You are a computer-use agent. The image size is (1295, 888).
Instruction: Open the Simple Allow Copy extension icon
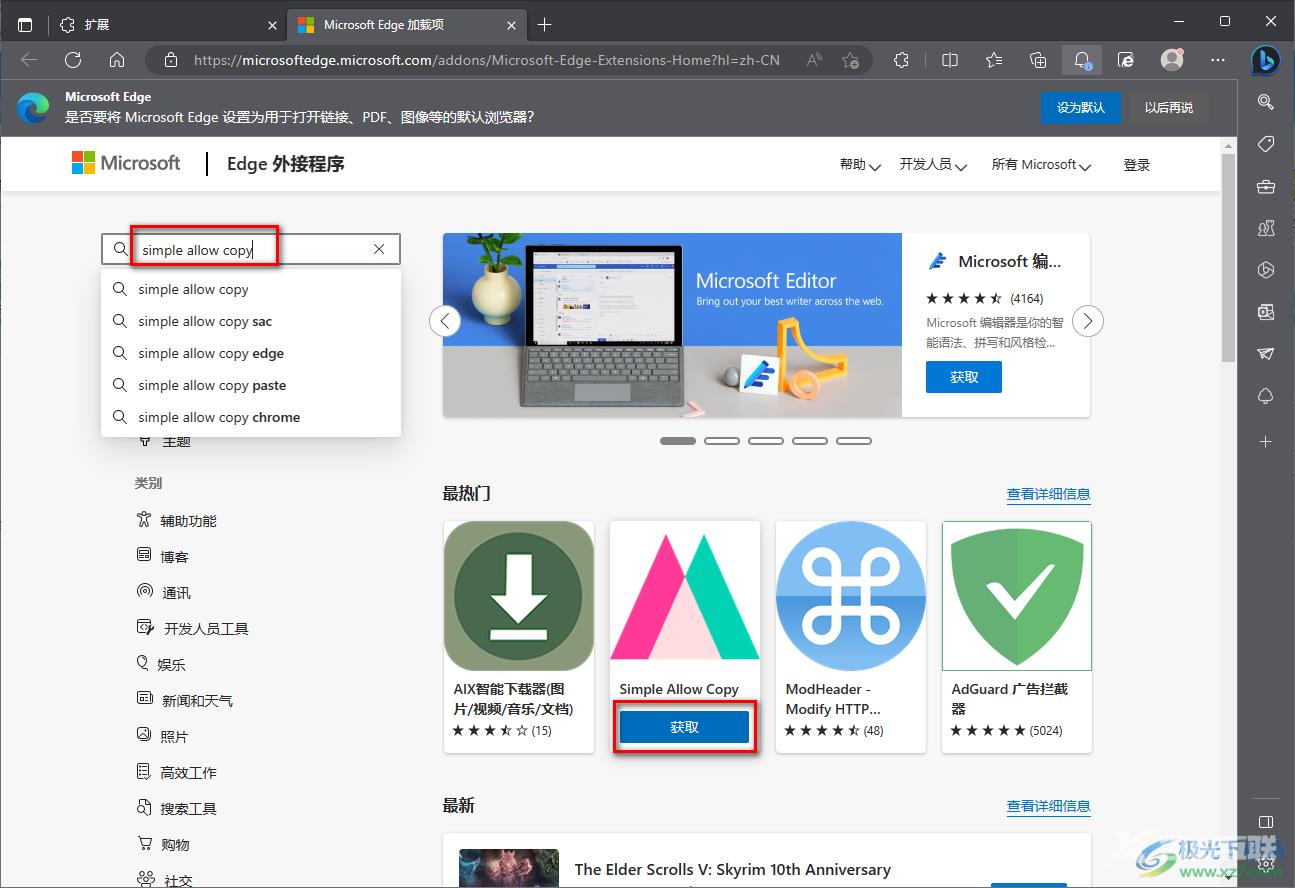tap(685, 597)
